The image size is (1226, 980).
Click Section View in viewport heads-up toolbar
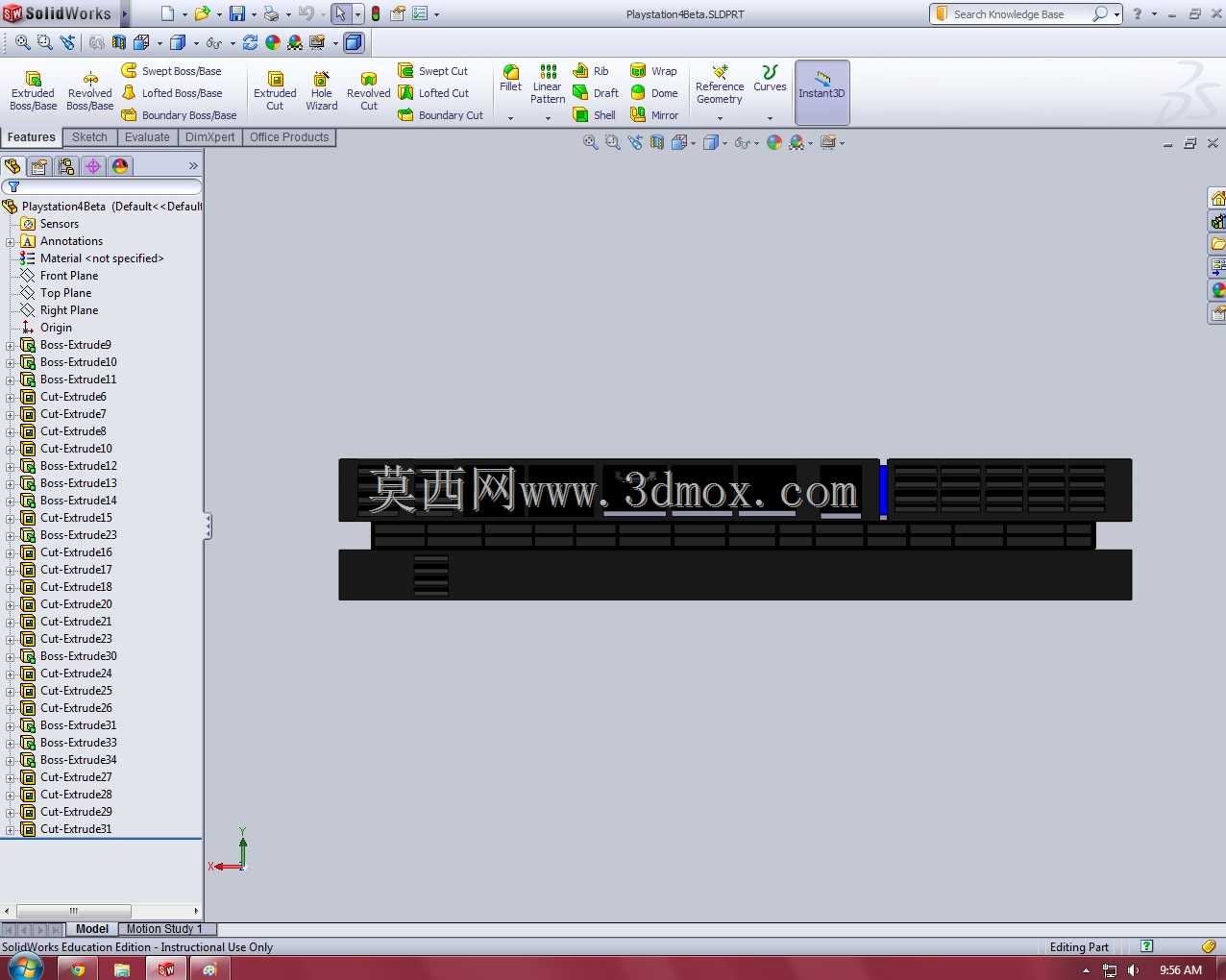click(x=657, y=142)
